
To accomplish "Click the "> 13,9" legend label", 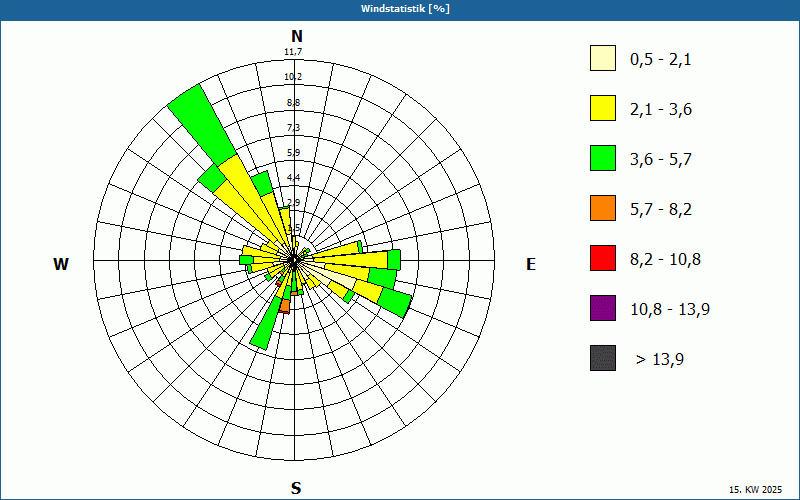I will (x=660, y=360).
